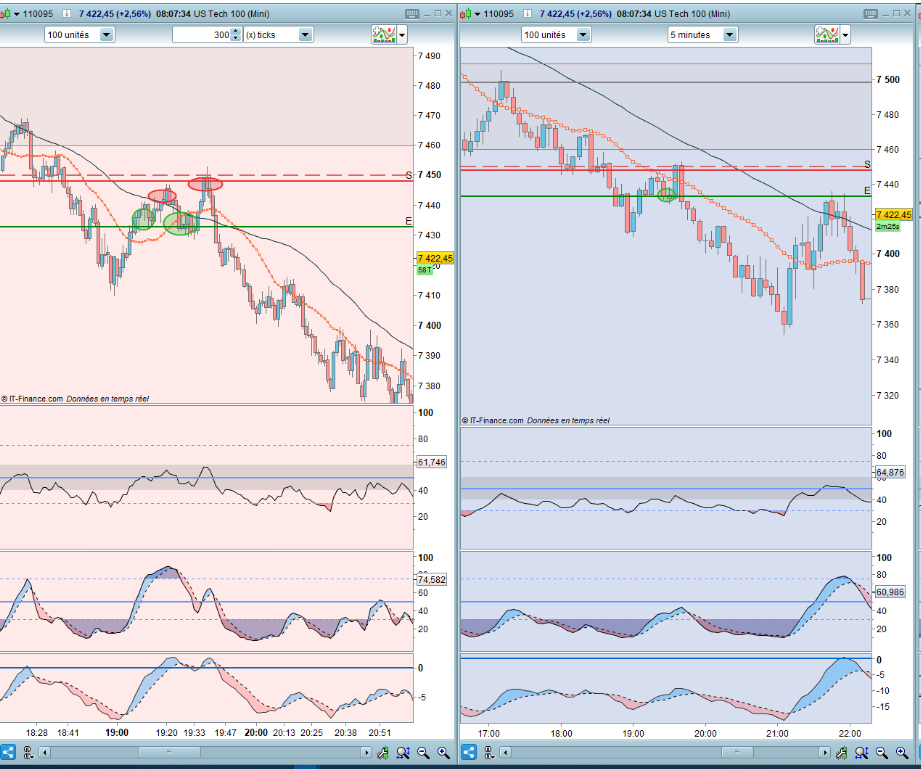The height and width of the screenshot is (769, 921).
Task: Maximize the left chart window
Action: coord(438,14)
